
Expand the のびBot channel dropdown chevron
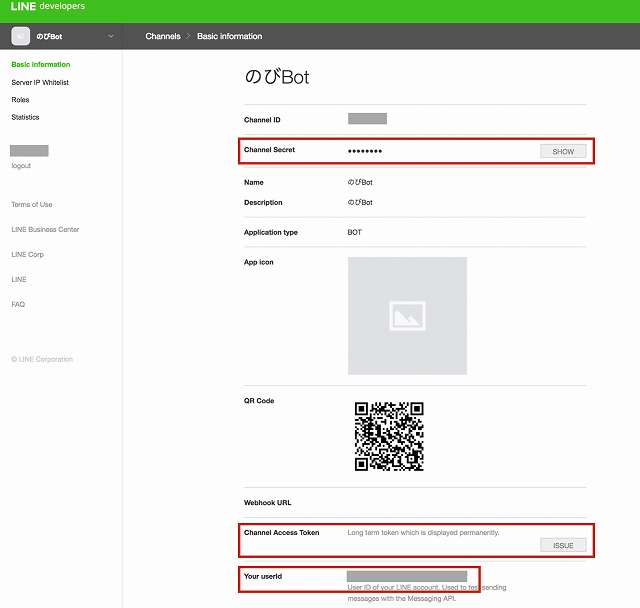111,36
